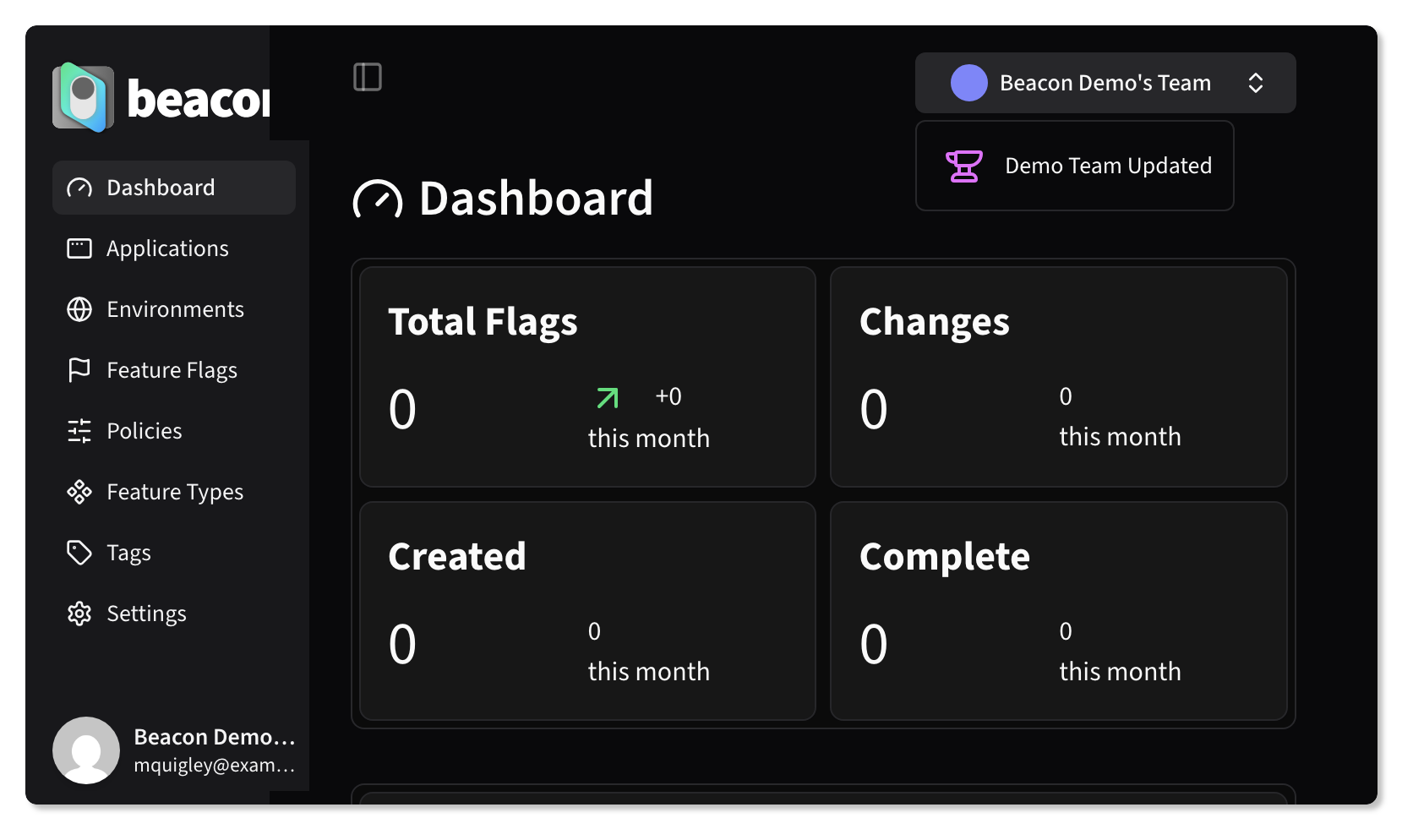The width and height of the screenshot is (1413, 840).
Task: Expand the Beacon Demo's Team switcher
Action: pos(1105,83)
